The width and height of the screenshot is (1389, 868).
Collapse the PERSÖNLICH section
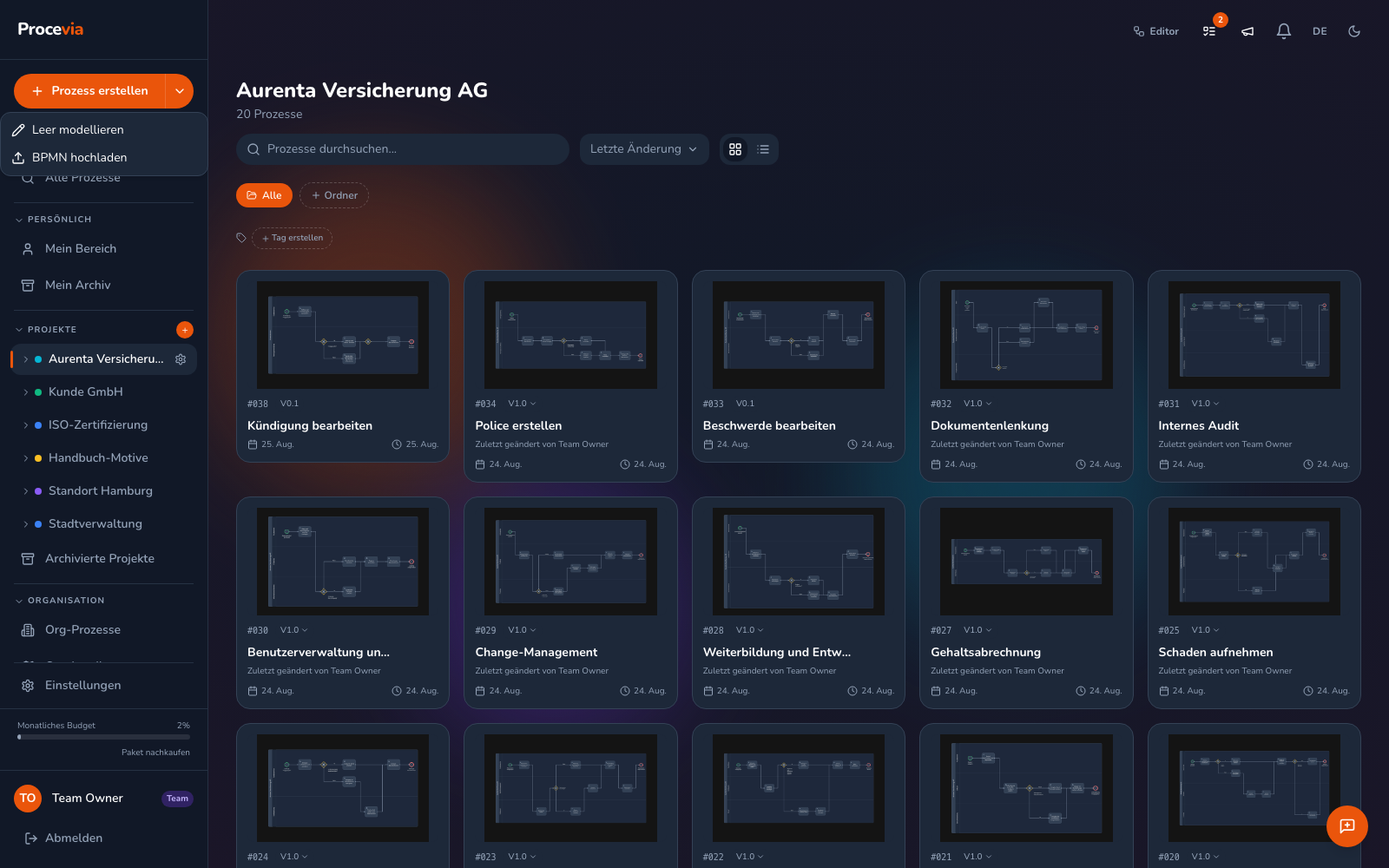pos(54,220)
